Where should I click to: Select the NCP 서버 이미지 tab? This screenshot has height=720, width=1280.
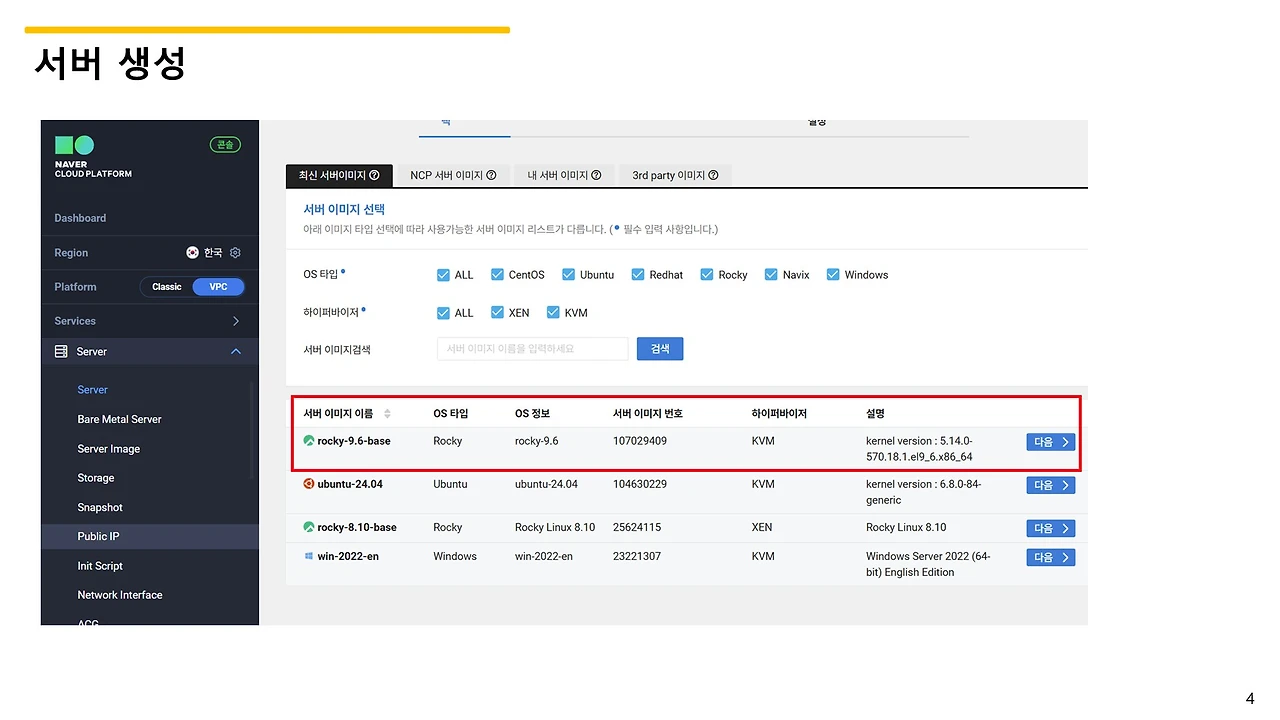pos(454,175)
